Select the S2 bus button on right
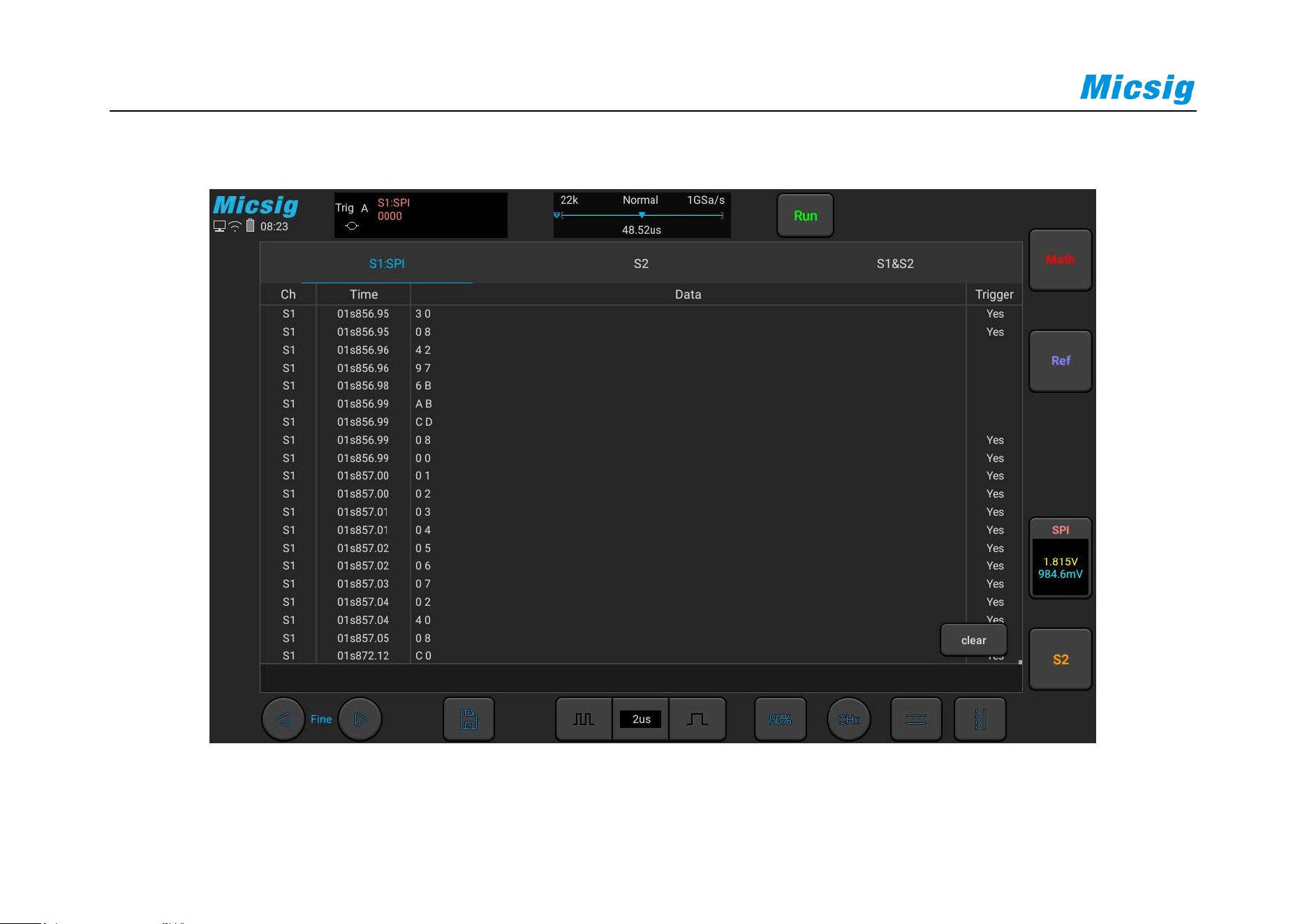1307x924 pixels. (1060, 660)
